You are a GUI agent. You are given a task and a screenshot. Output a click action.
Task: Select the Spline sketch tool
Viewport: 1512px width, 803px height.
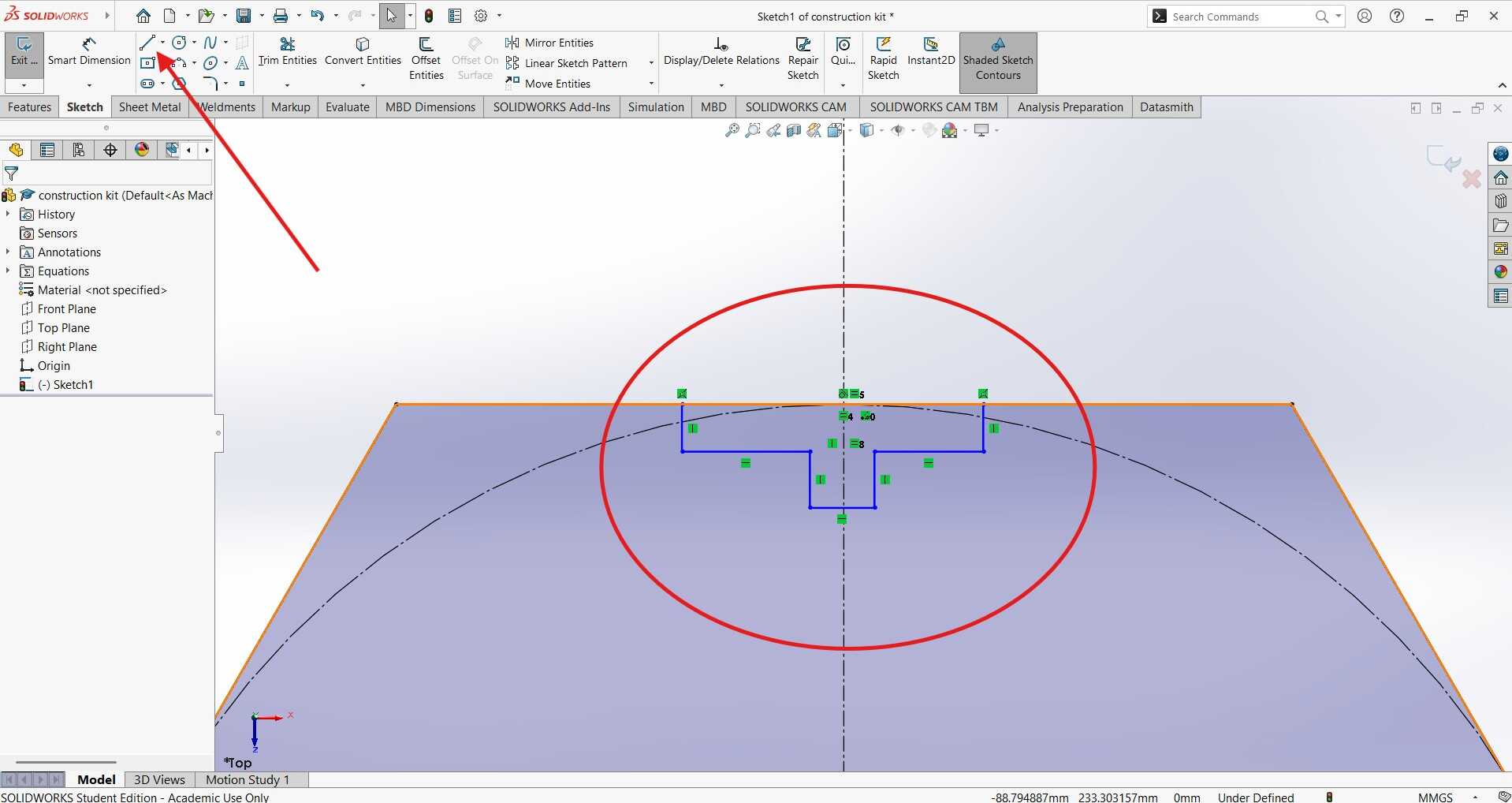[210, 43]
